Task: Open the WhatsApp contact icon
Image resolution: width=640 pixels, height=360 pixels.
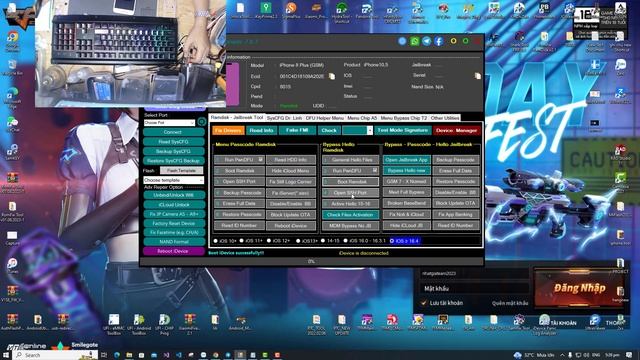Action: 414,41
